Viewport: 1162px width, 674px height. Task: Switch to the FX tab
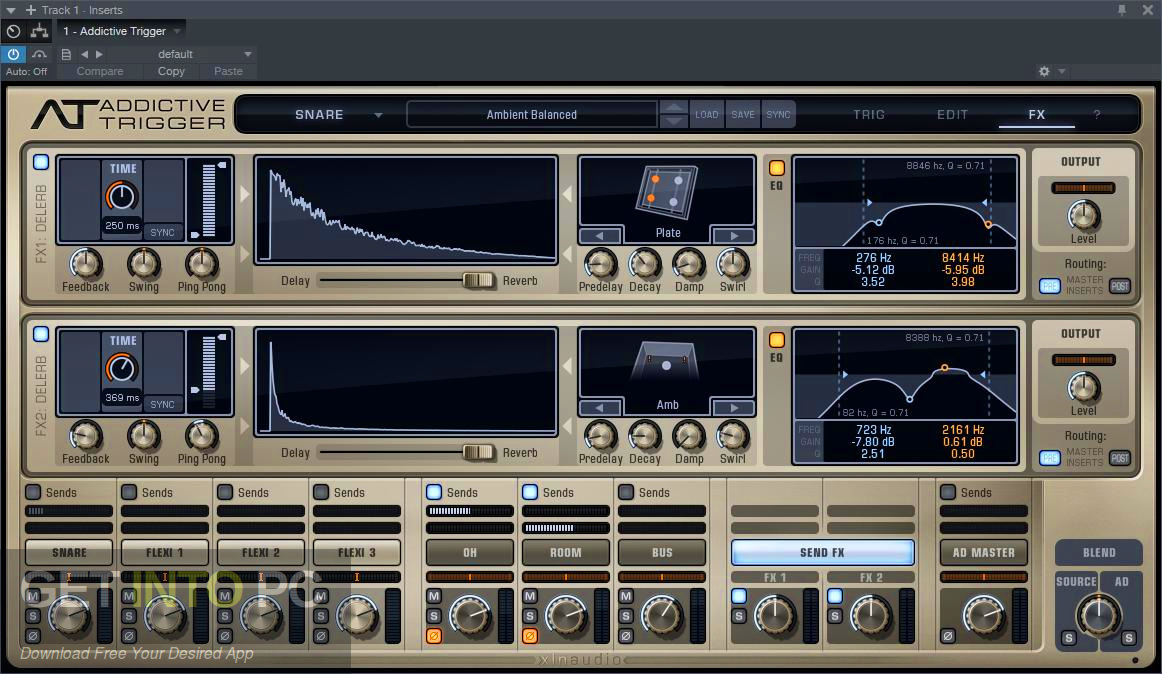click(x=1037, y=115)
